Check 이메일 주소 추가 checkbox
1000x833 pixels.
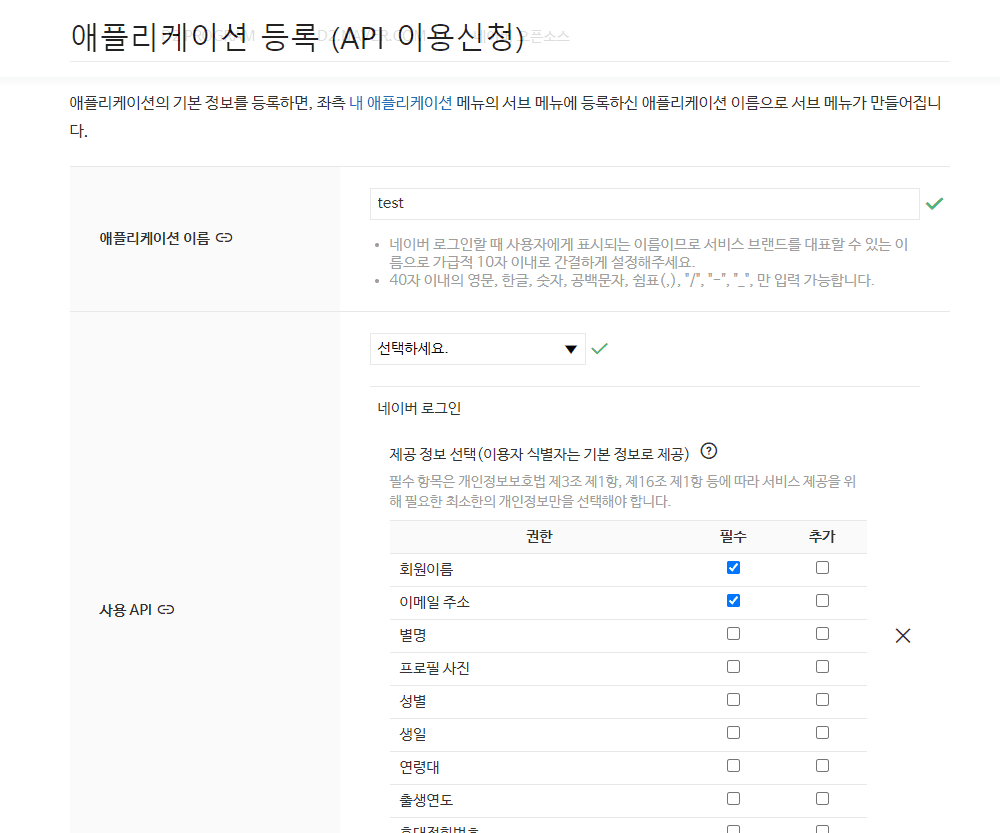822,601
